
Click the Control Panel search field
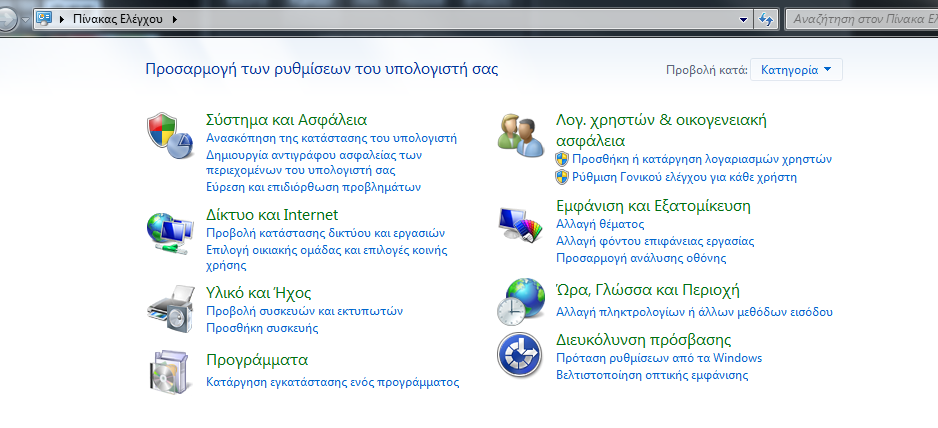[x=863, y=19]
